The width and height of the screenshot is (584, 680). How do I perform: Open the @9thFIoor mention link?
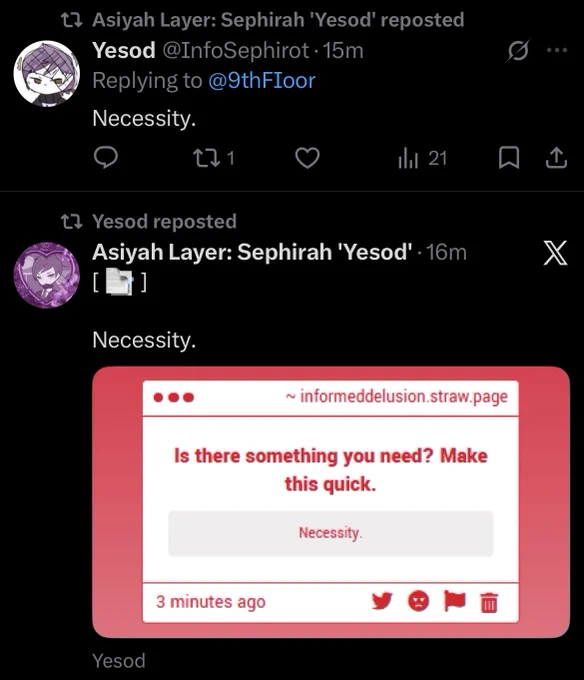click(x=262, y=81)
